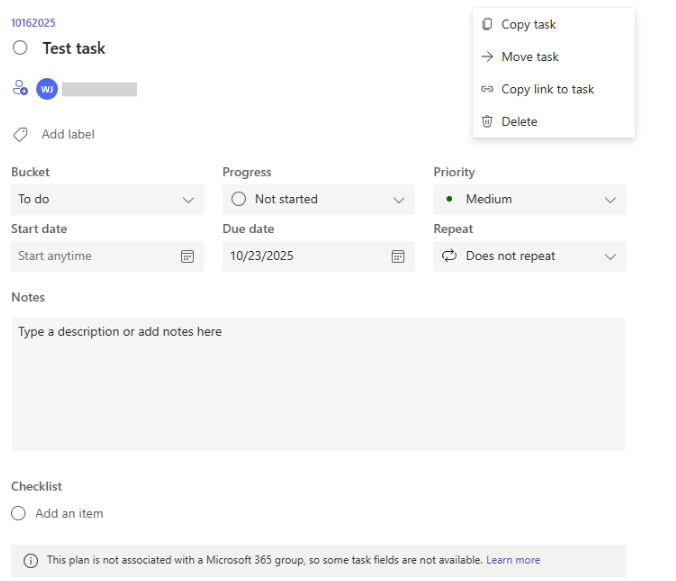The image size is (676, 581).
Task: Select Move task from menu
Action: coord(530,57)
